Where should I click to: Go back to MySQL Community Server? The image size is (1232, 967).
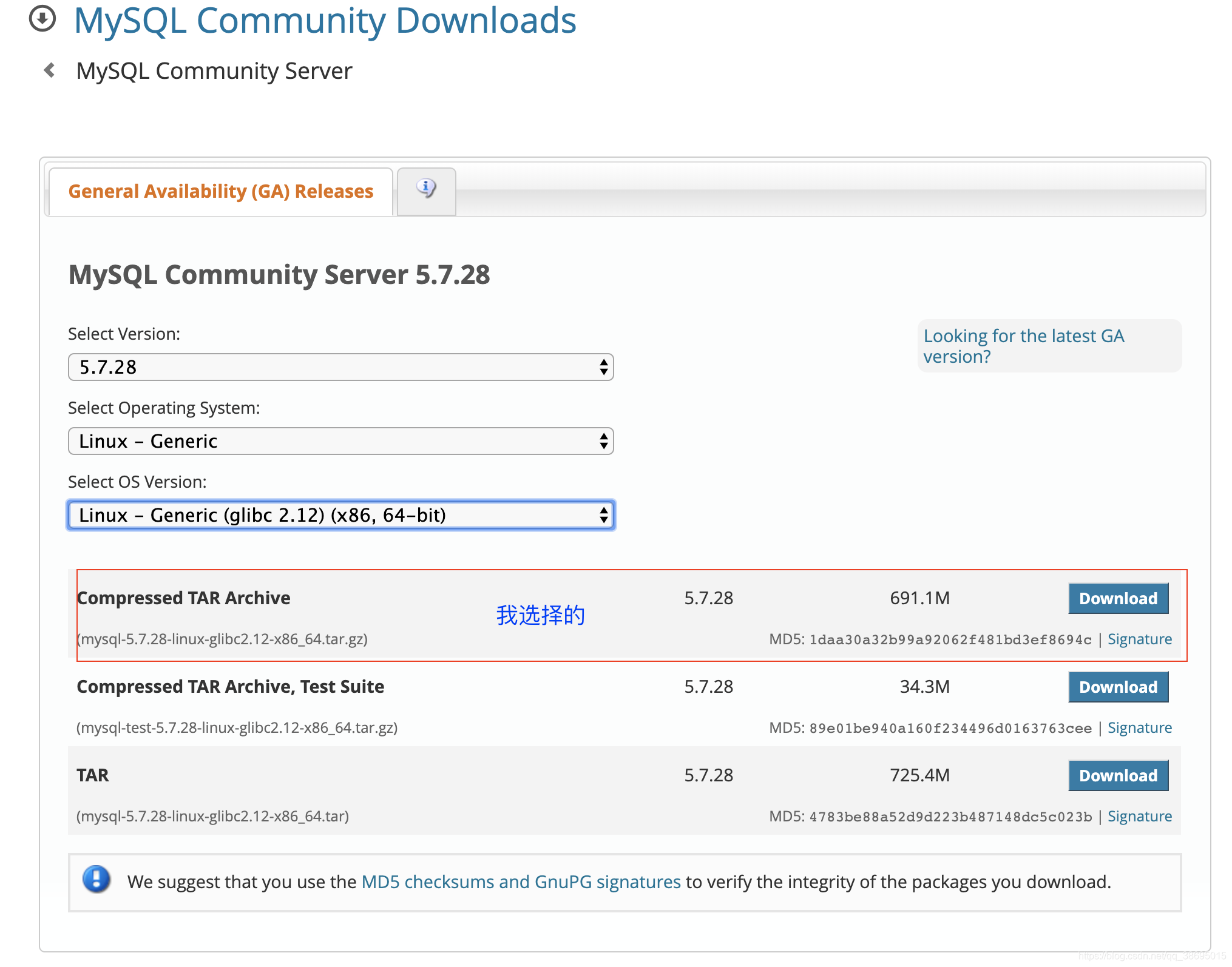214,71
